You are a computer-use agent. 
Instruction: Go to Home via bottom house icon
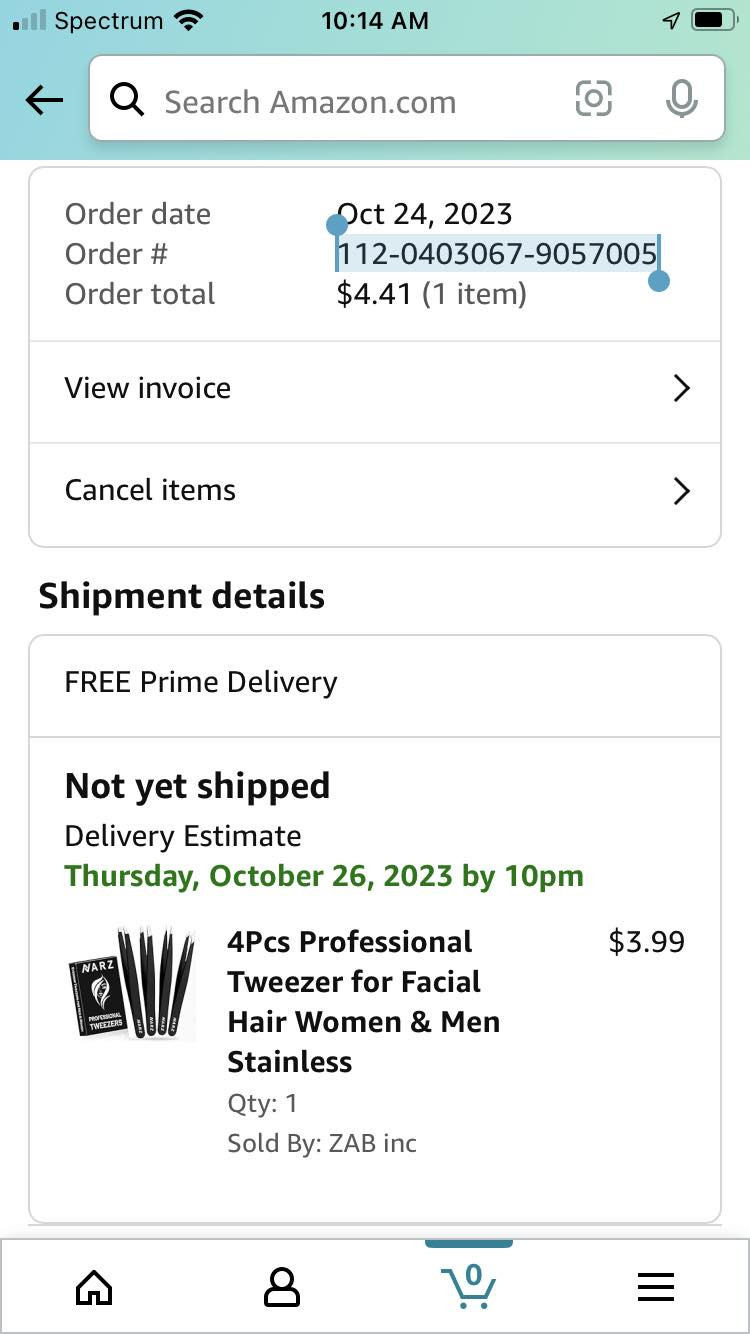(x=94, y=1287)
